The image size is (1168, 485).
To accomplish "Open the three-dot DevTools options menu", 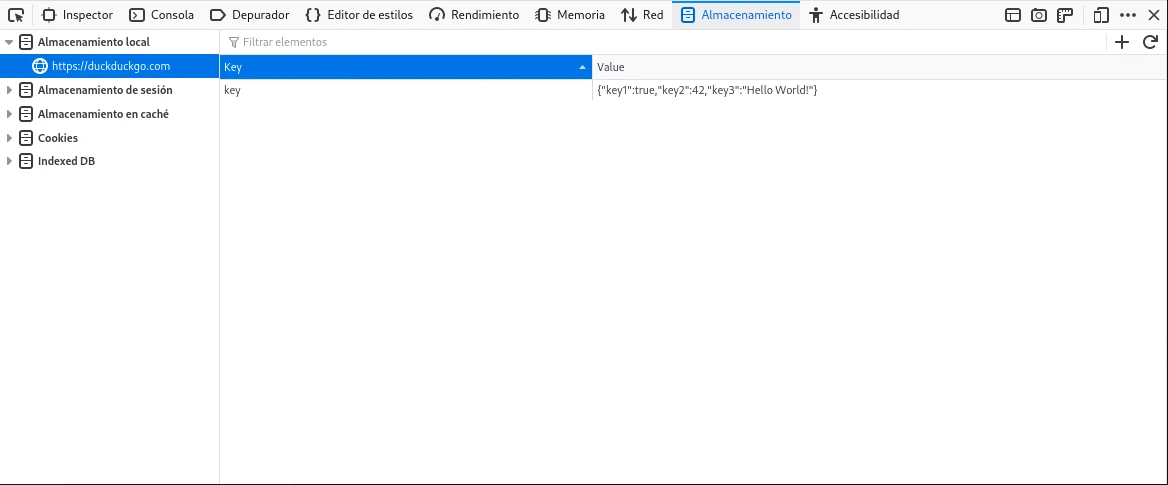I will tap(1128, 15).
